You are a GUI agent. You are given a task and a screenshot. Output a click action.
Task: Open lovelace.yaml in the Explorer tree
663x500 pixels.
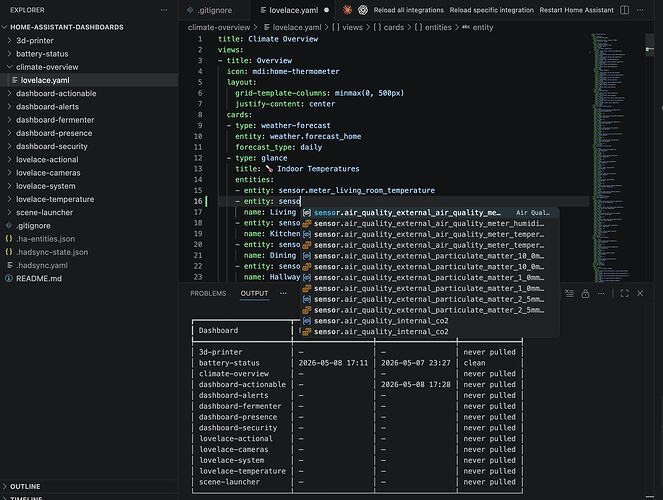[89, 80]
